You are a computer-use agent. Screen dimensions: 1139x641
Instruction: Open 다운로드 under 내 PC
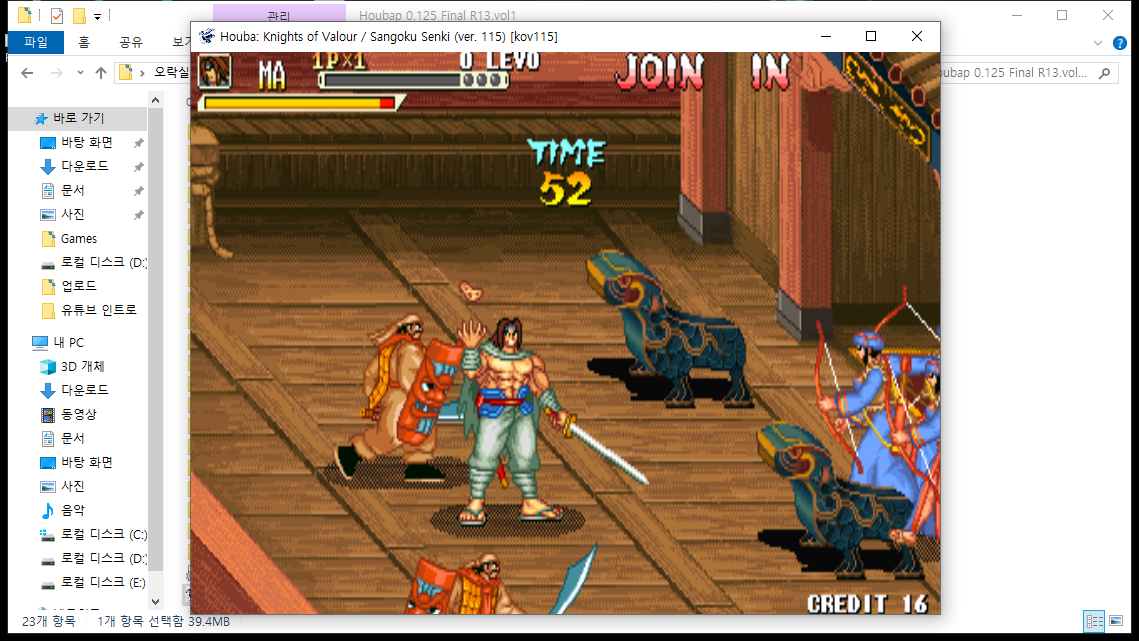(x=84, y=390)
